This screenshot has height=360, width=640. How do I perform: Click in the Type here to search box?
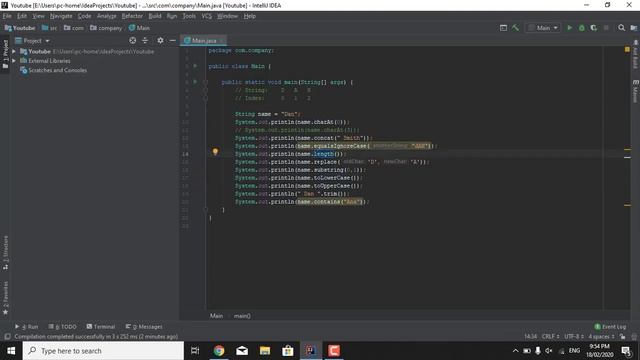pyautogui.click(x=103, y=351)
